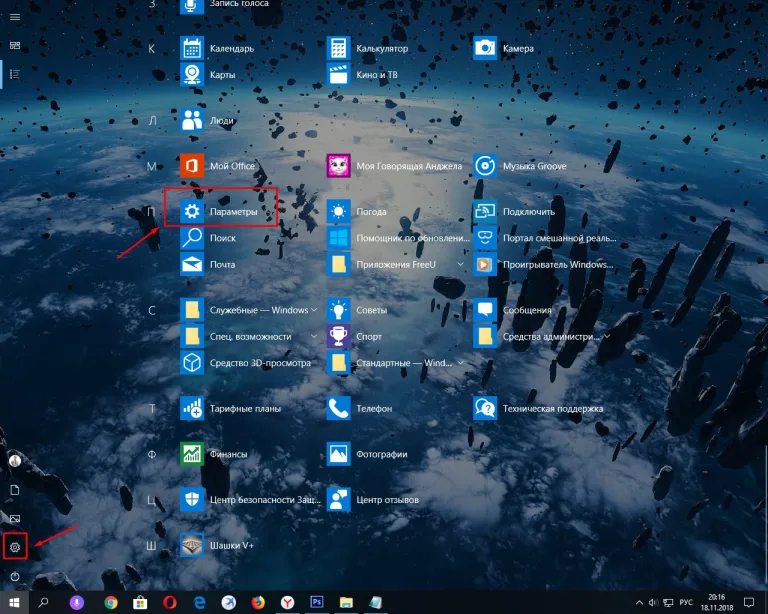Screen dimensions: 768x614
Task: Open Помощник по обновлению Windows
Action: 398,238
